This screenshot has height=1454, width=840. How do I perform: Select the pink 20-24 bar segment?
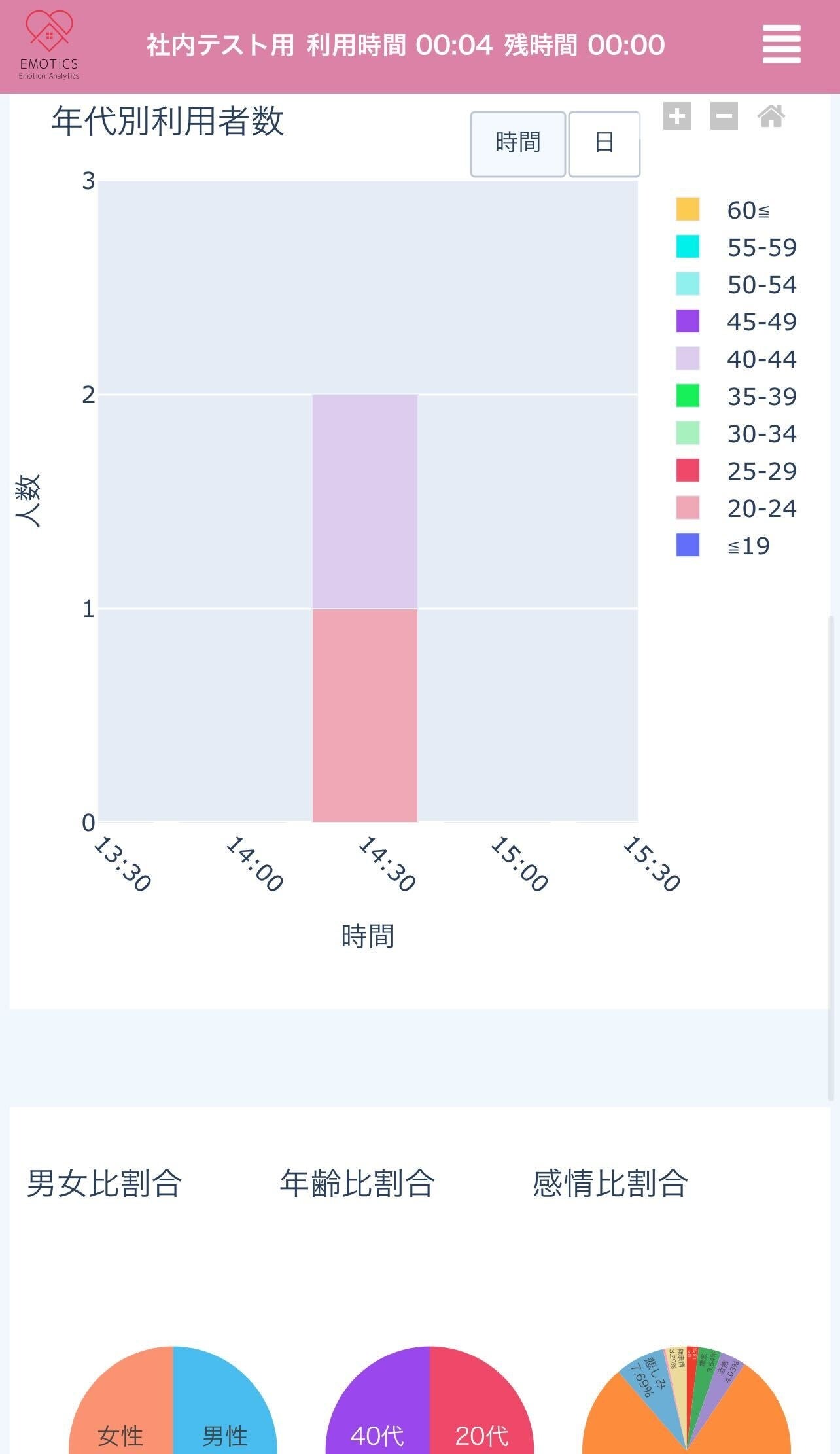(364, 715)
